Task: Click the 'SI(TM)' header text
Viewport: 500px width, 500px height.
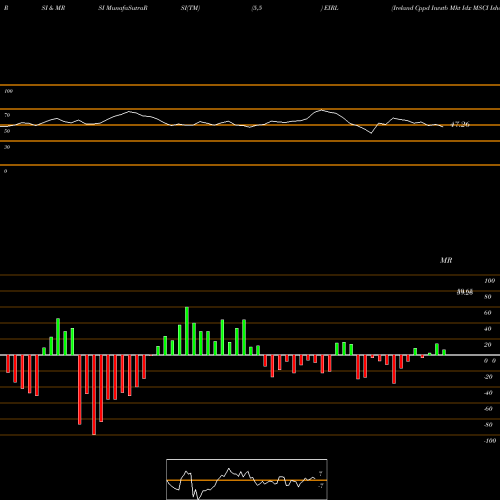Action: (190, 8)
